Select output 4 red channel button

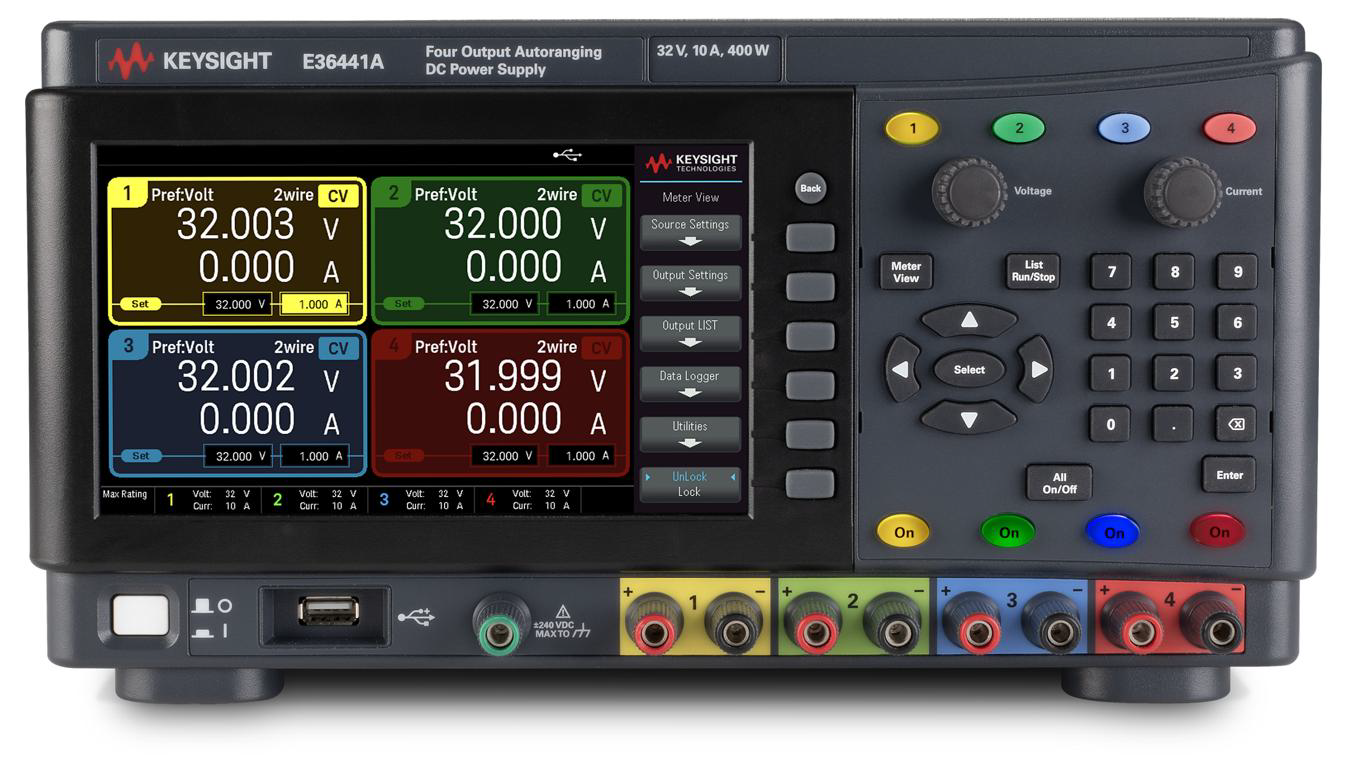(x=1230, y=128)
